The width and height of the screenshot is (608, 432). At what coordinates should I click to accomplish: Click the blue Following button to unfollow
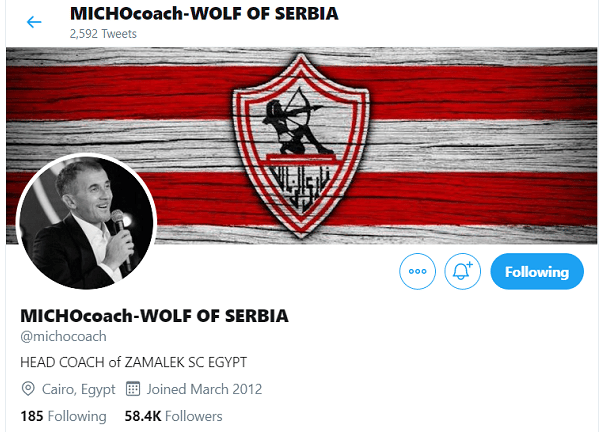tap(537, 271)
